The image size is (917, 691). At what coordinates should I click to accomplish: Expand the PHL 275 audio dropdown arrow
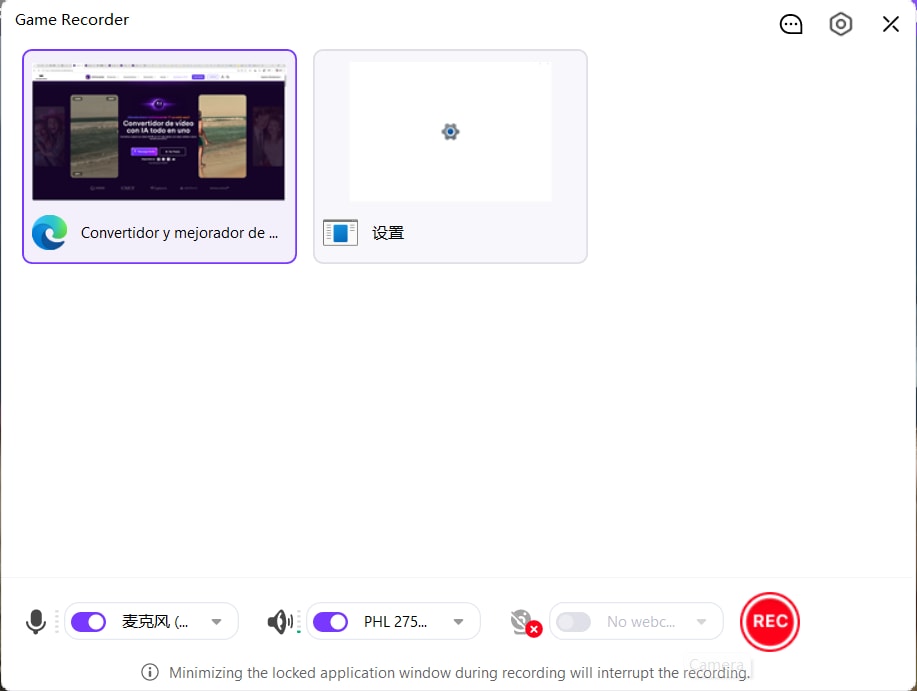click(458, 621)
